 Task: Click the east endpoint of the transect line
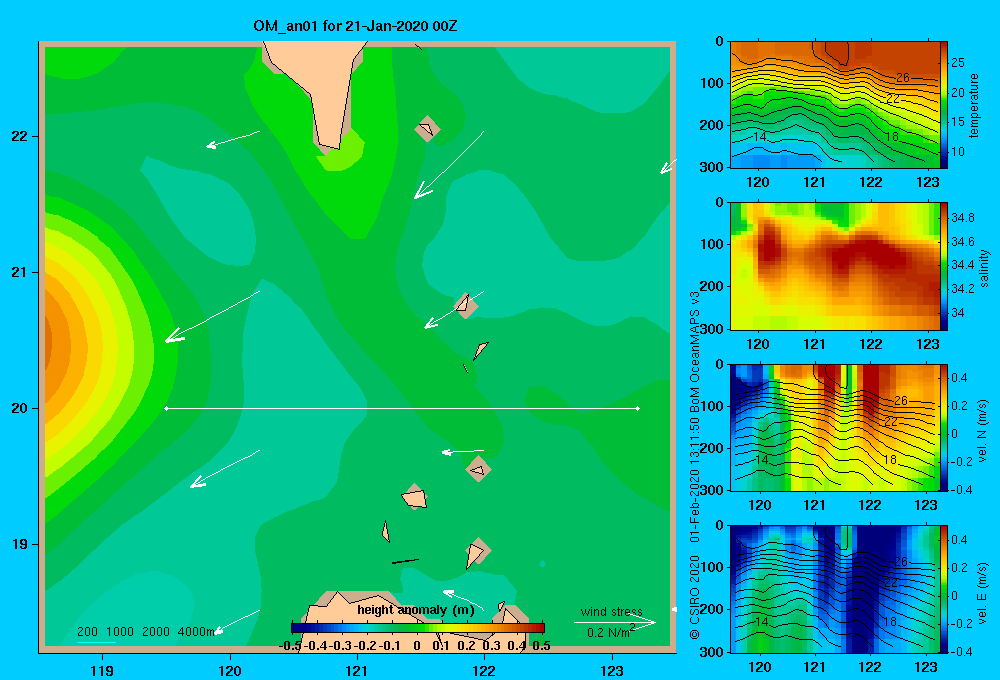click(x=638, y=408)
